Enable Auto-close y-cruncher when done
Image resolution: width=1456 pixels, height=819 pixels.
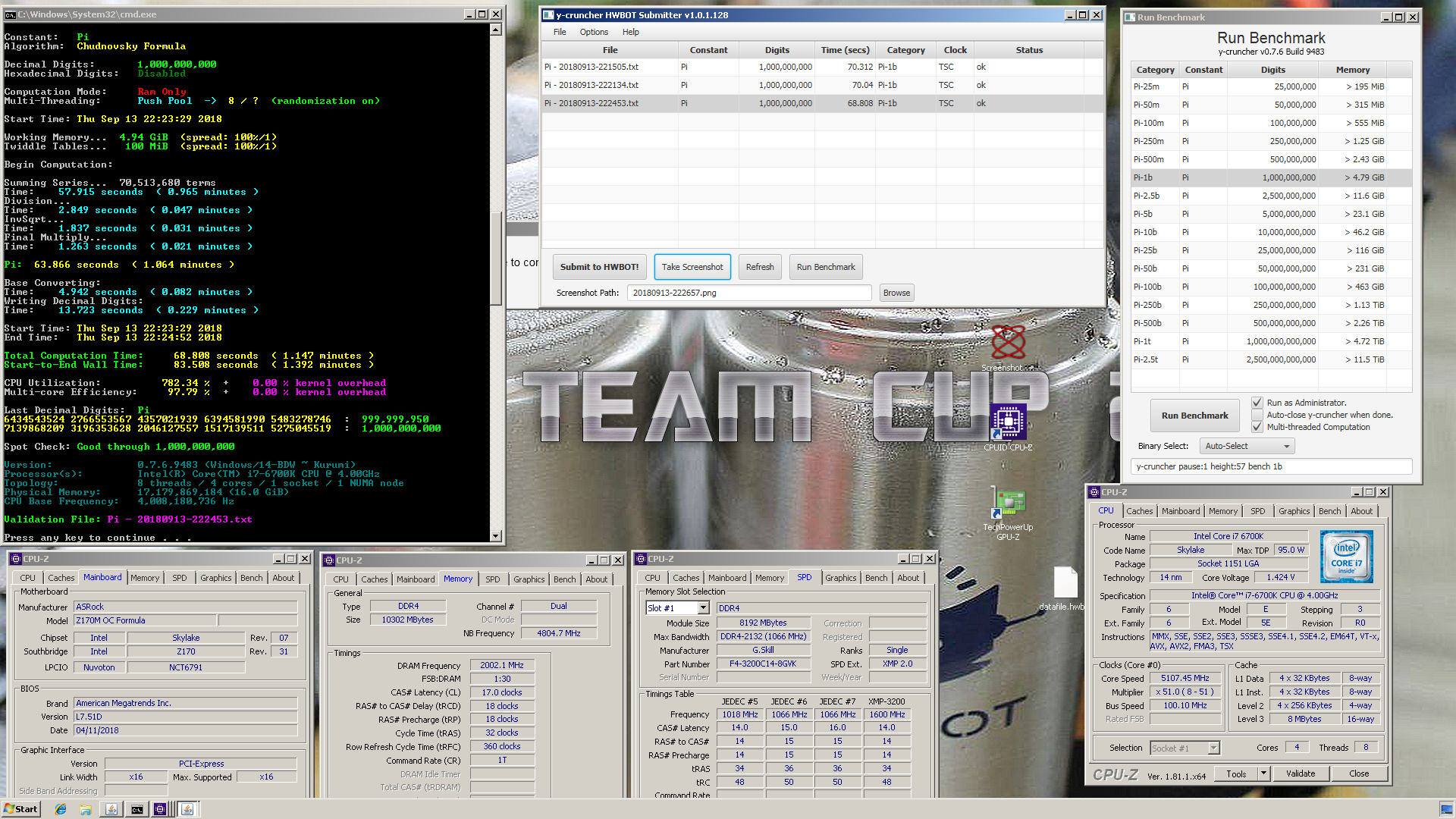coord(1257,415)
